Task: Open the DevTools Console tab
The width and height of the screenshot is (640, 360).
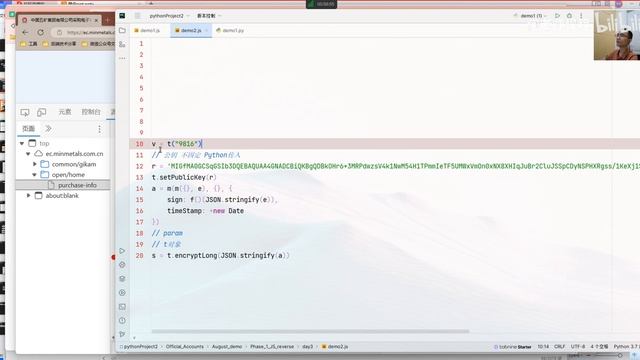Action: click(x=91, y=112)
